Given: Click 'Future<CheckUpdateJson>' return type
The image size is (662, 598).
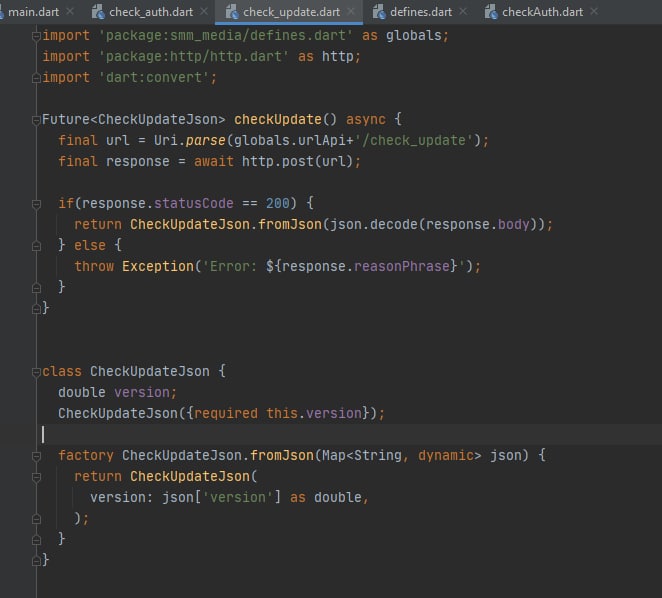Looking at the screenshot, I should pos(133,120).
